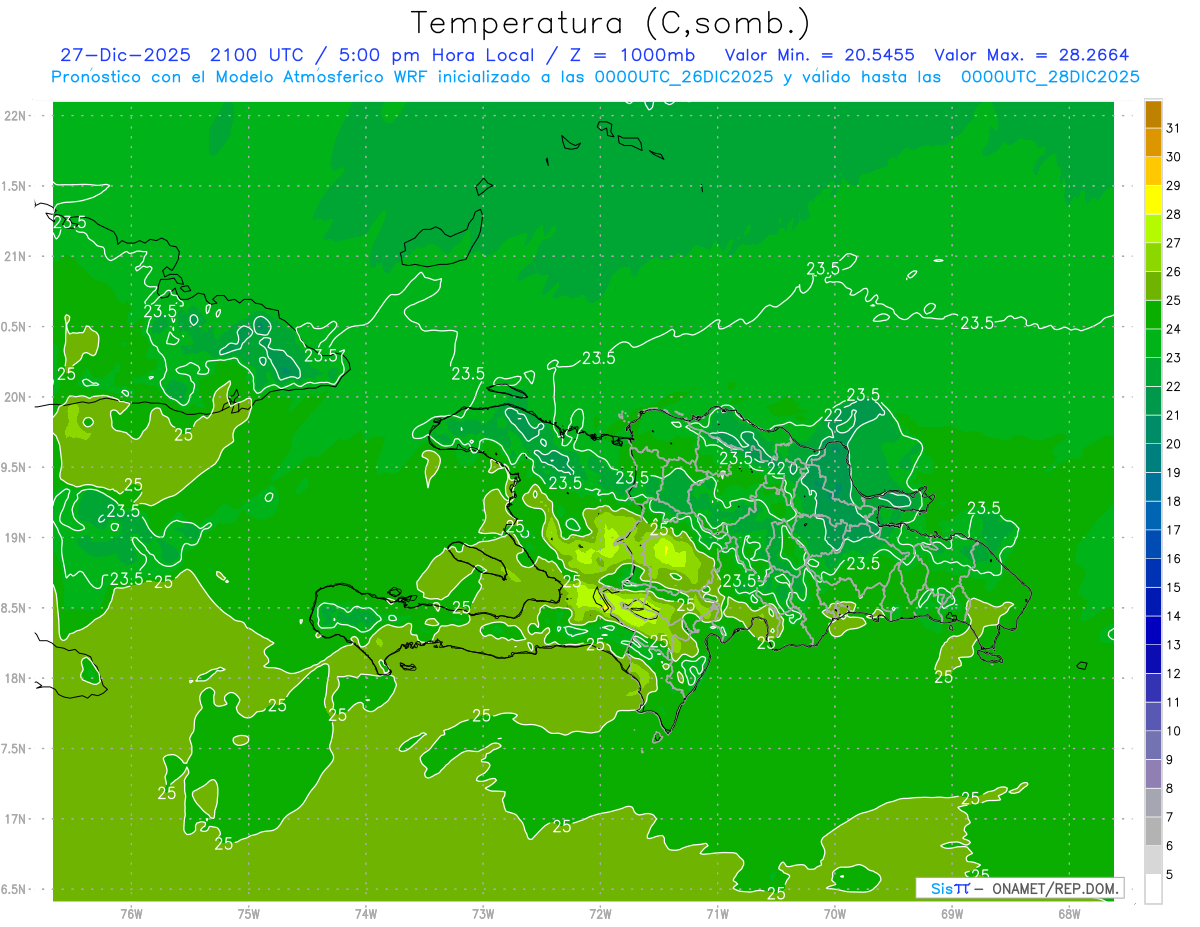
Task: Click the colorbar legend label '29'
Action: click(1173, 185)
